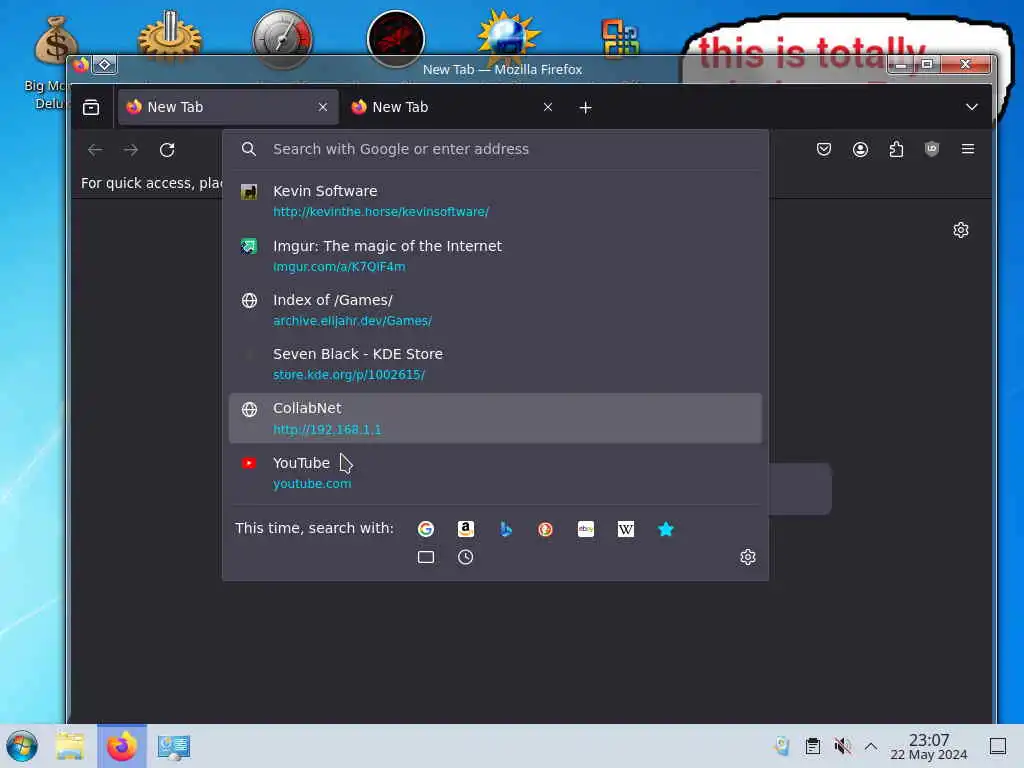Screen dimensions: 1024x768
Task: Search this time with Wikipedia icon
Action: click(626, 529)
